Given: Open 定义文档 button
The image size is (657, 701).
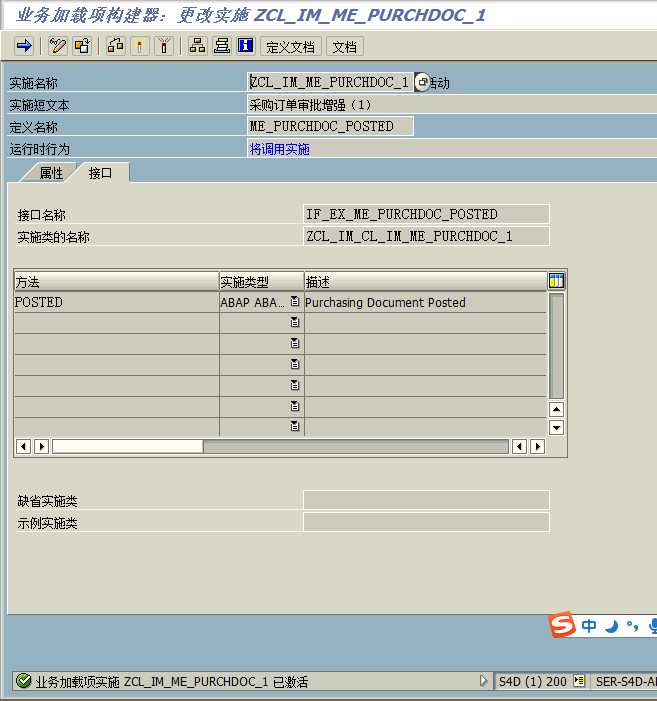Looking at the screenshot, I should coord(291,46).
